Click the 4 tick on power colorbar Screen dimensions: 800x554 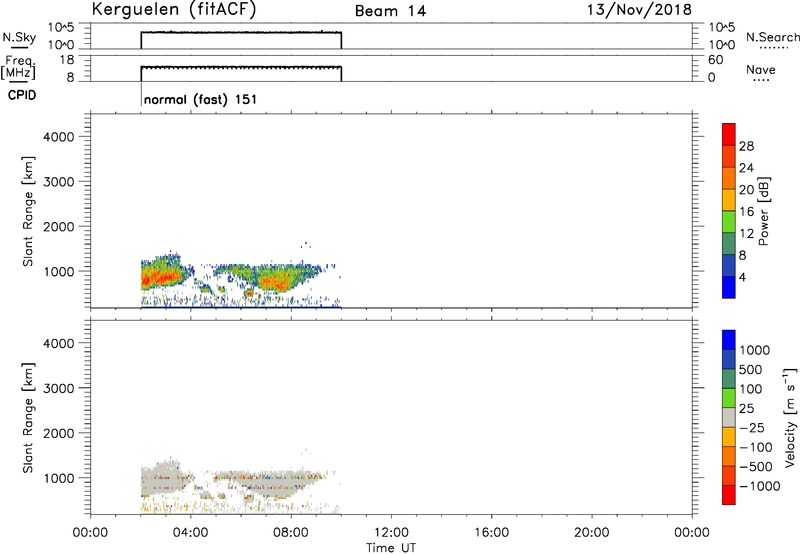(x=742, y=277)
